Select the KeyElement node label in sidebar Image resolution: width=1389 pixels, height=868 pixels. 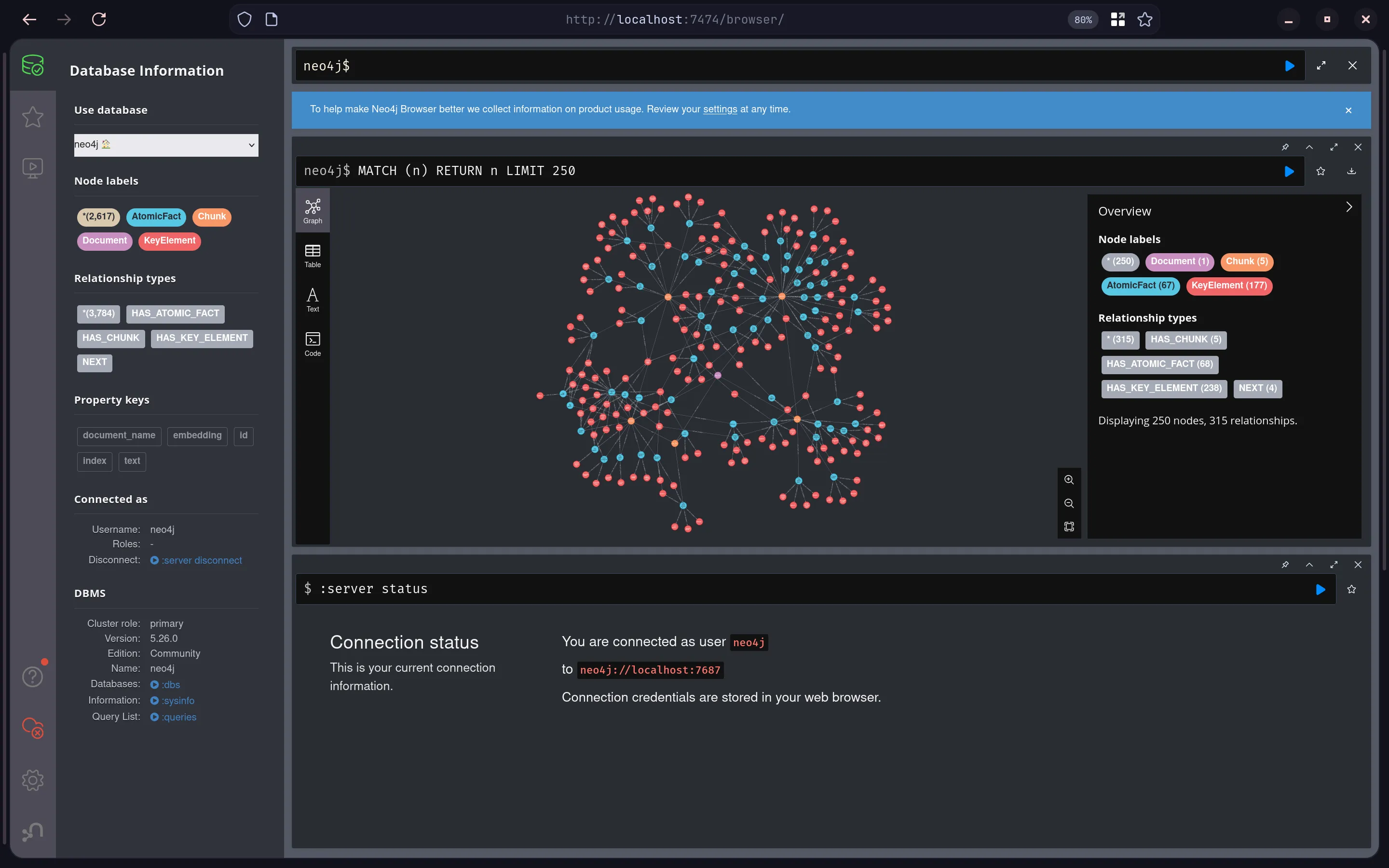[x=169, y=241]
